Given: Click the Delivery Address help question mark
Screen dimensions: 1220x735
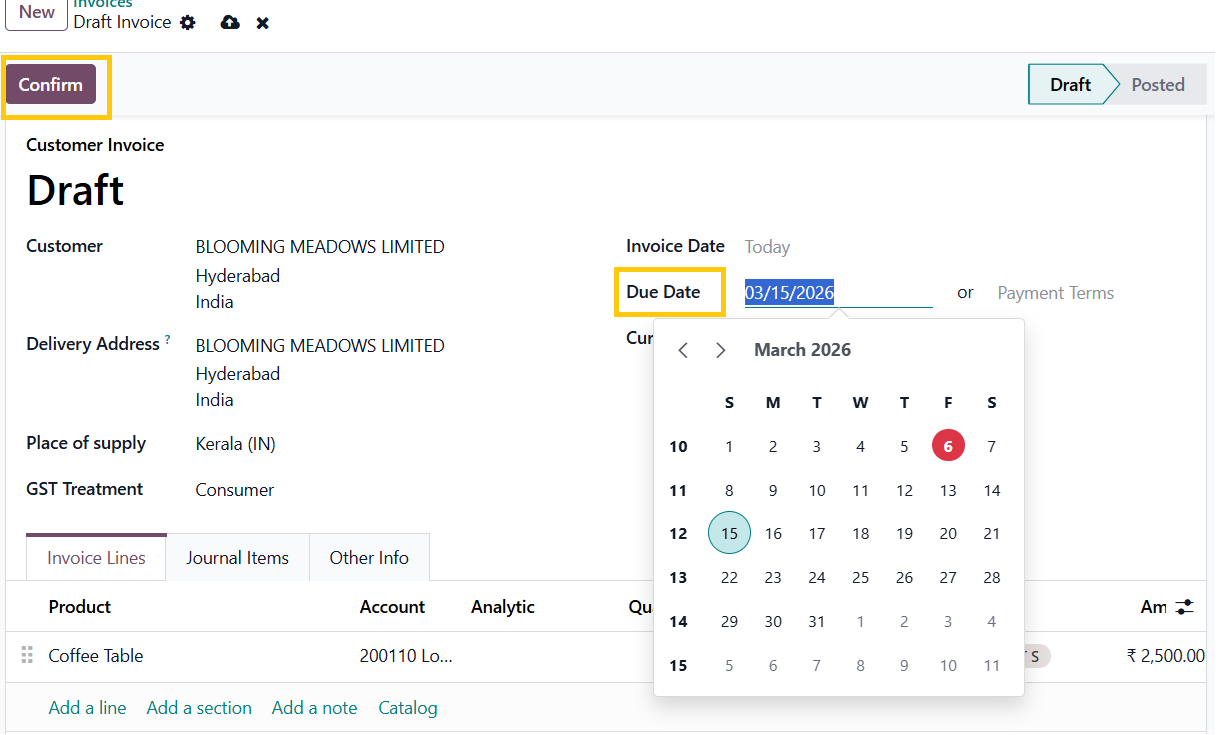Looking at the screenshot, I should pos(168,340).
